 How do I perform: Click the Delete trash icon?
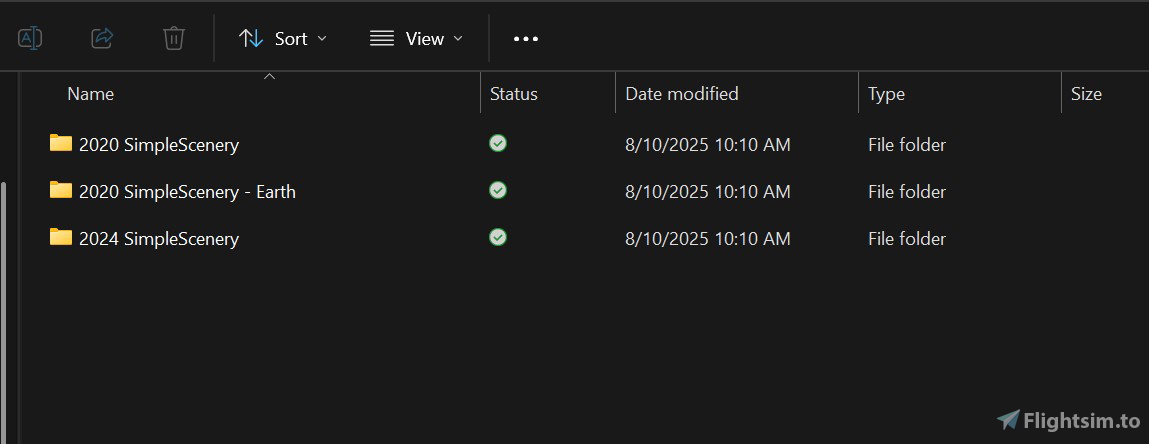[174, 38]
